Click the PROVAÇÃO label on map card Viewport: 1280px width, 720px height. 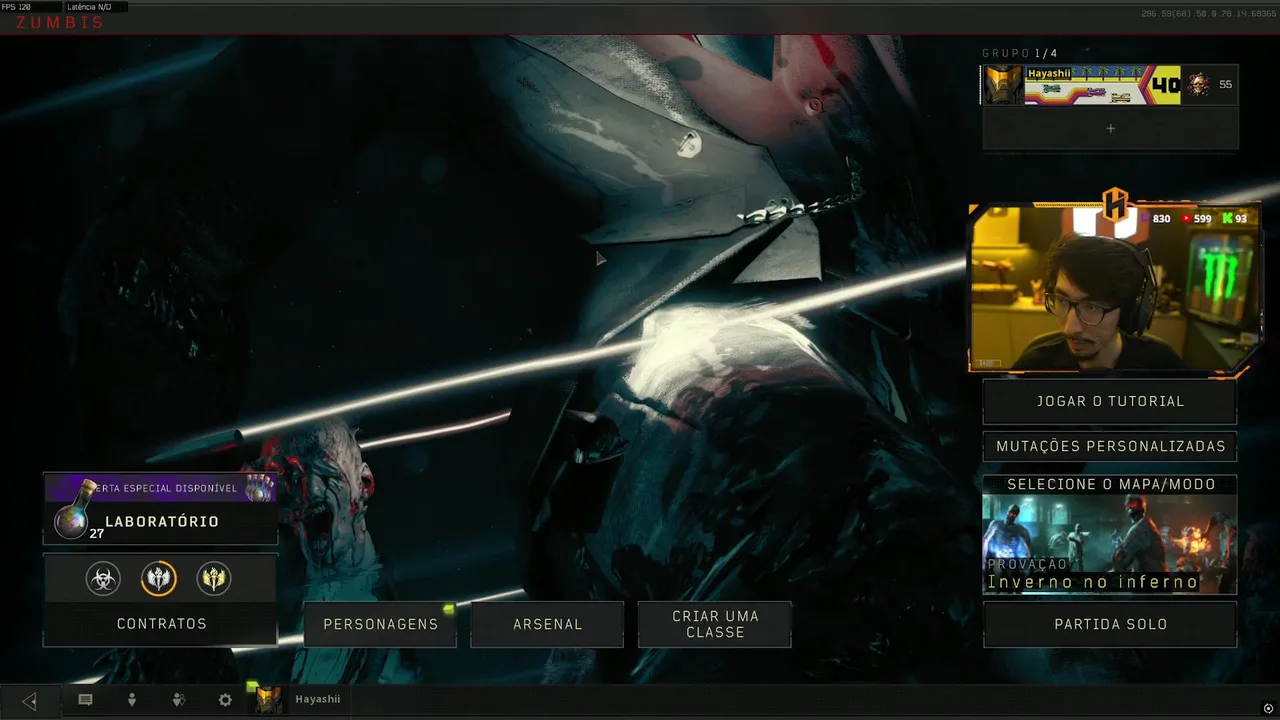click(x=1027, y=565)
